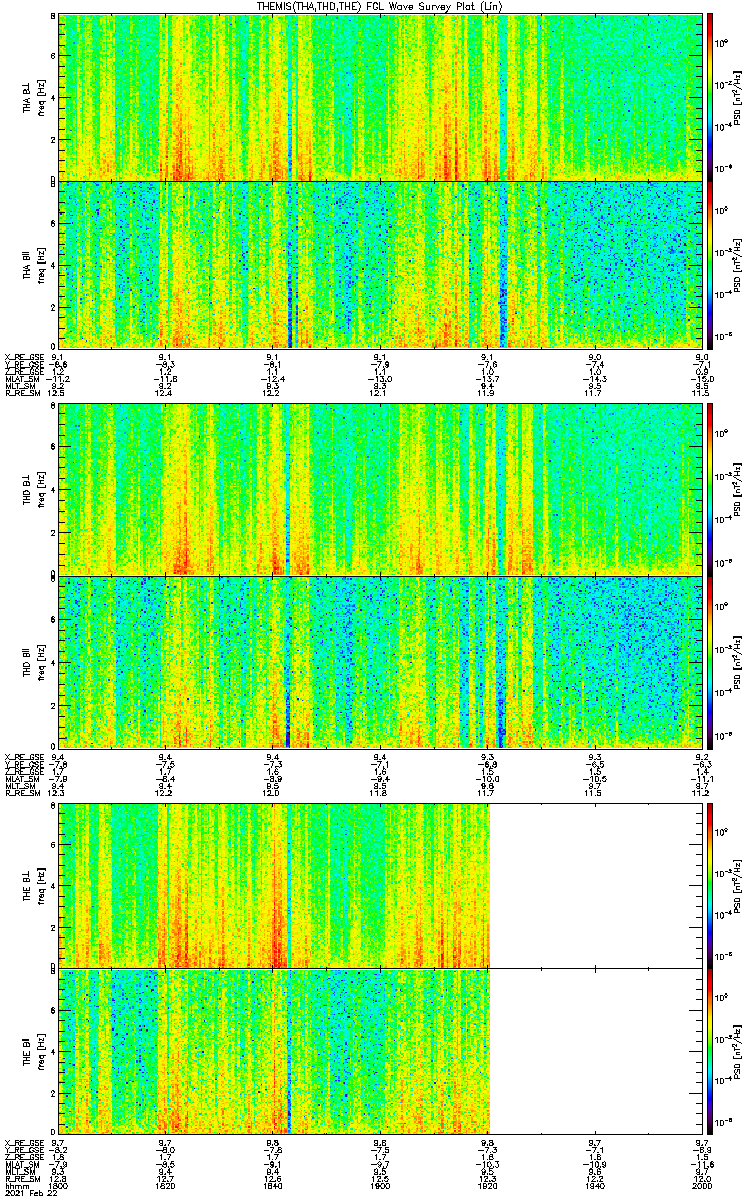
Task: Click the THE B⊥ PSD color bar
Action: (x=710, y=885)
